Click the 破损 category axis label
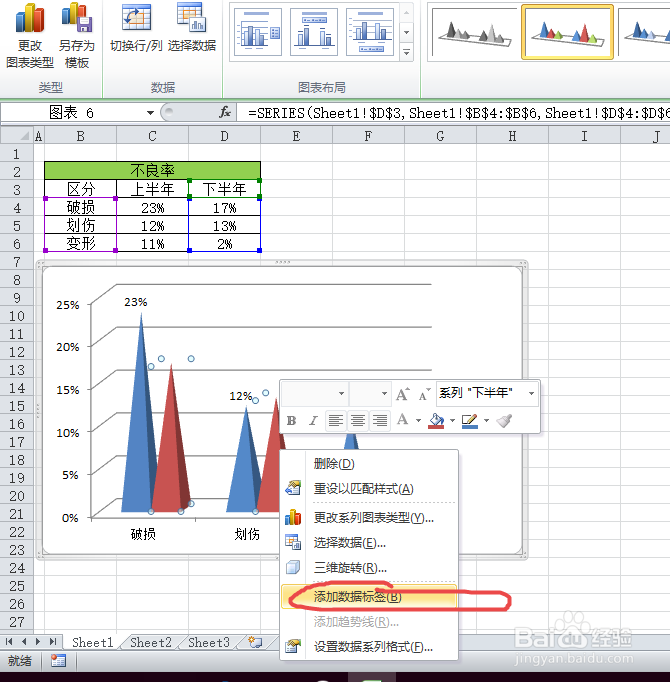670x682 pixels. (143, 534)
